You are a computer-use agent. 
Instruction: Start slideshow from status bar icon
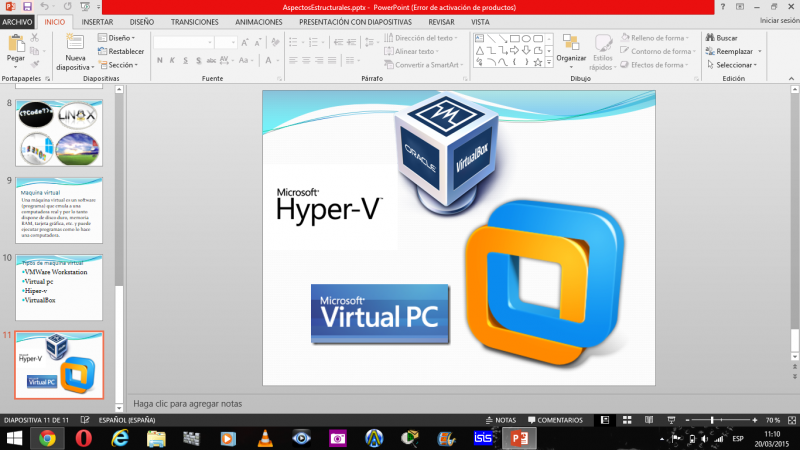(671, 420)
